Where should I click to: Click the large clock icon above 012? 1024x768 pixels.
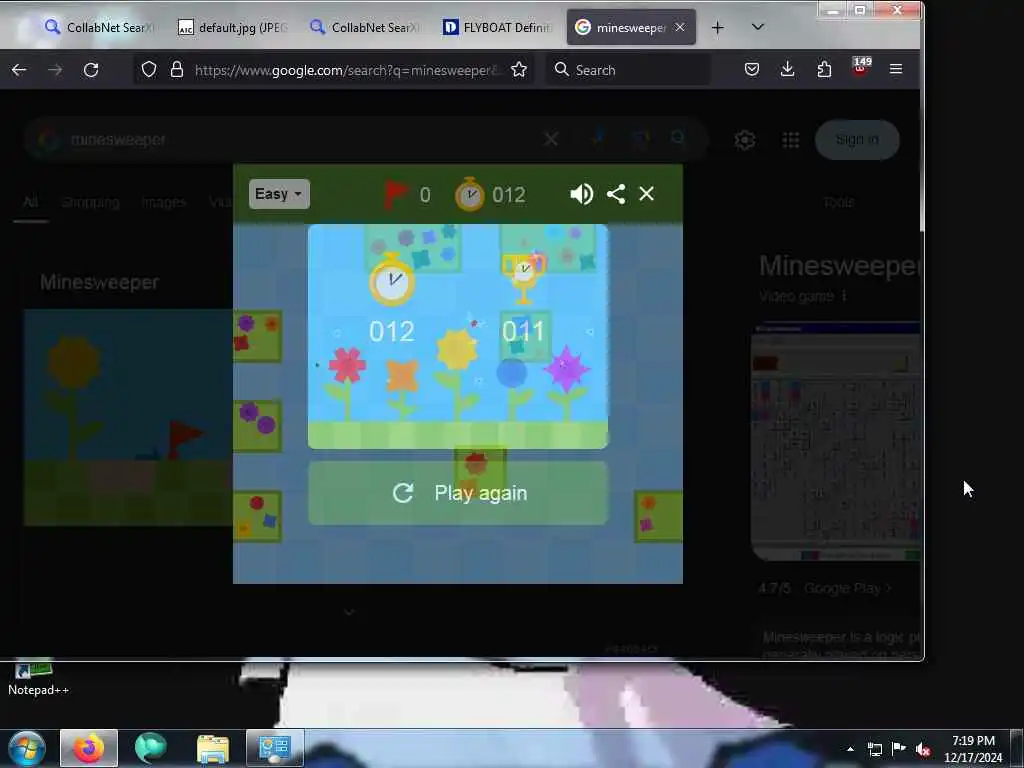pyautogui.click(x=392, y=280)
